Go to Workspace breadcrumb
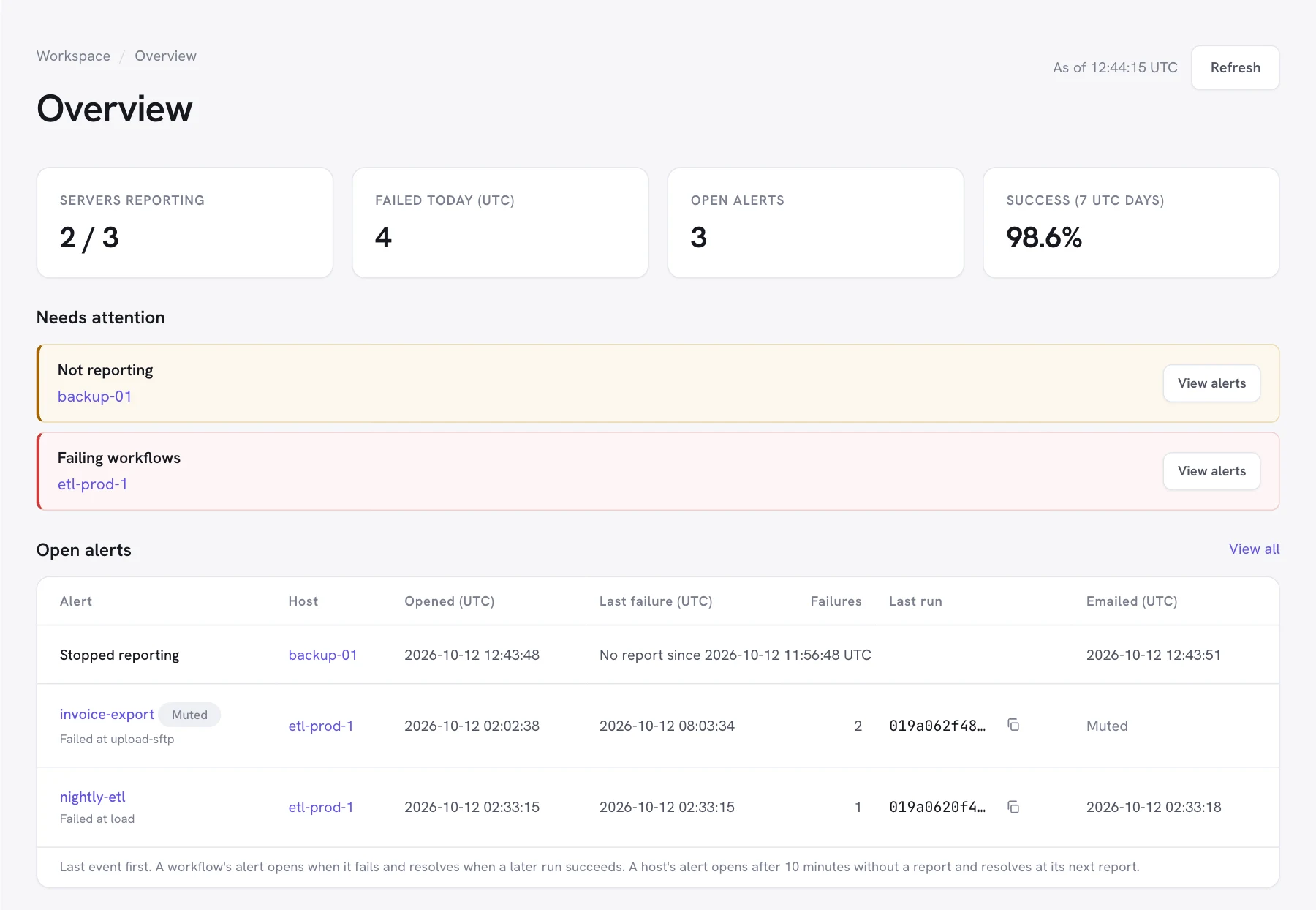The width and height of the screenshot is (1316, 910). click(x=73, y=56)
